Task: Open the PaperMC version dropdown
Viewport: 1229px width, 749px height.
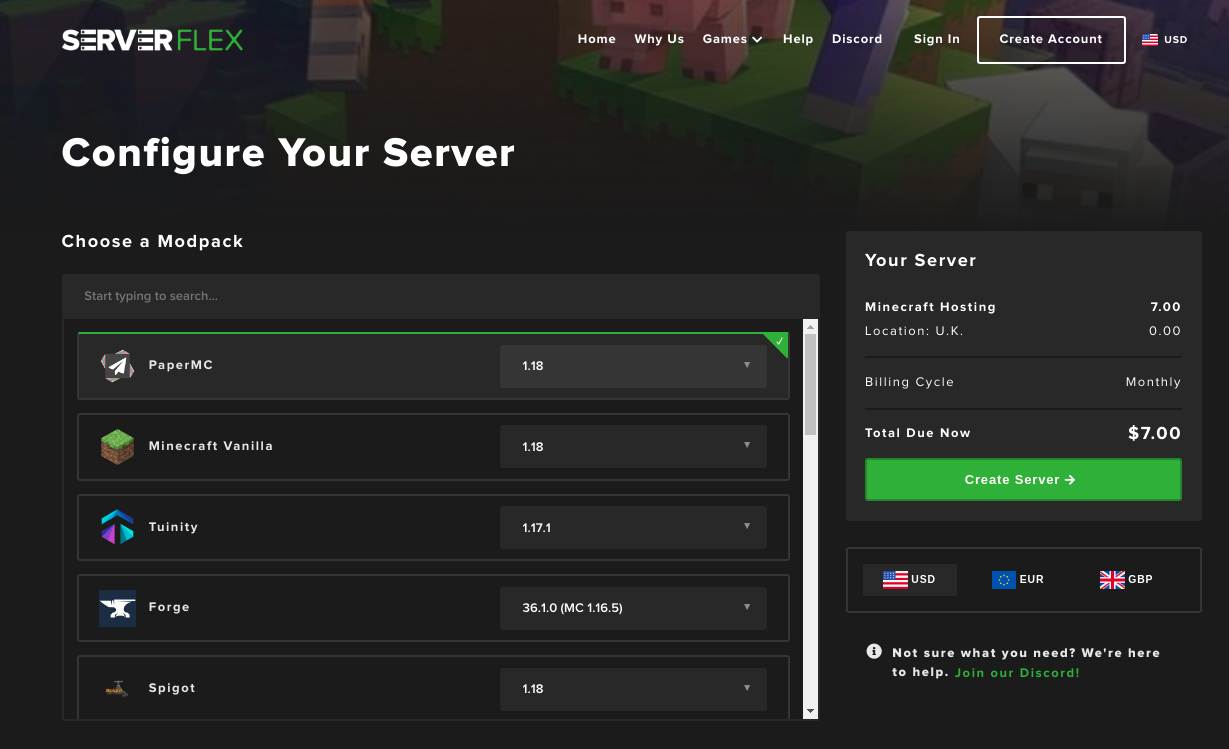Action: pos(633,366)
